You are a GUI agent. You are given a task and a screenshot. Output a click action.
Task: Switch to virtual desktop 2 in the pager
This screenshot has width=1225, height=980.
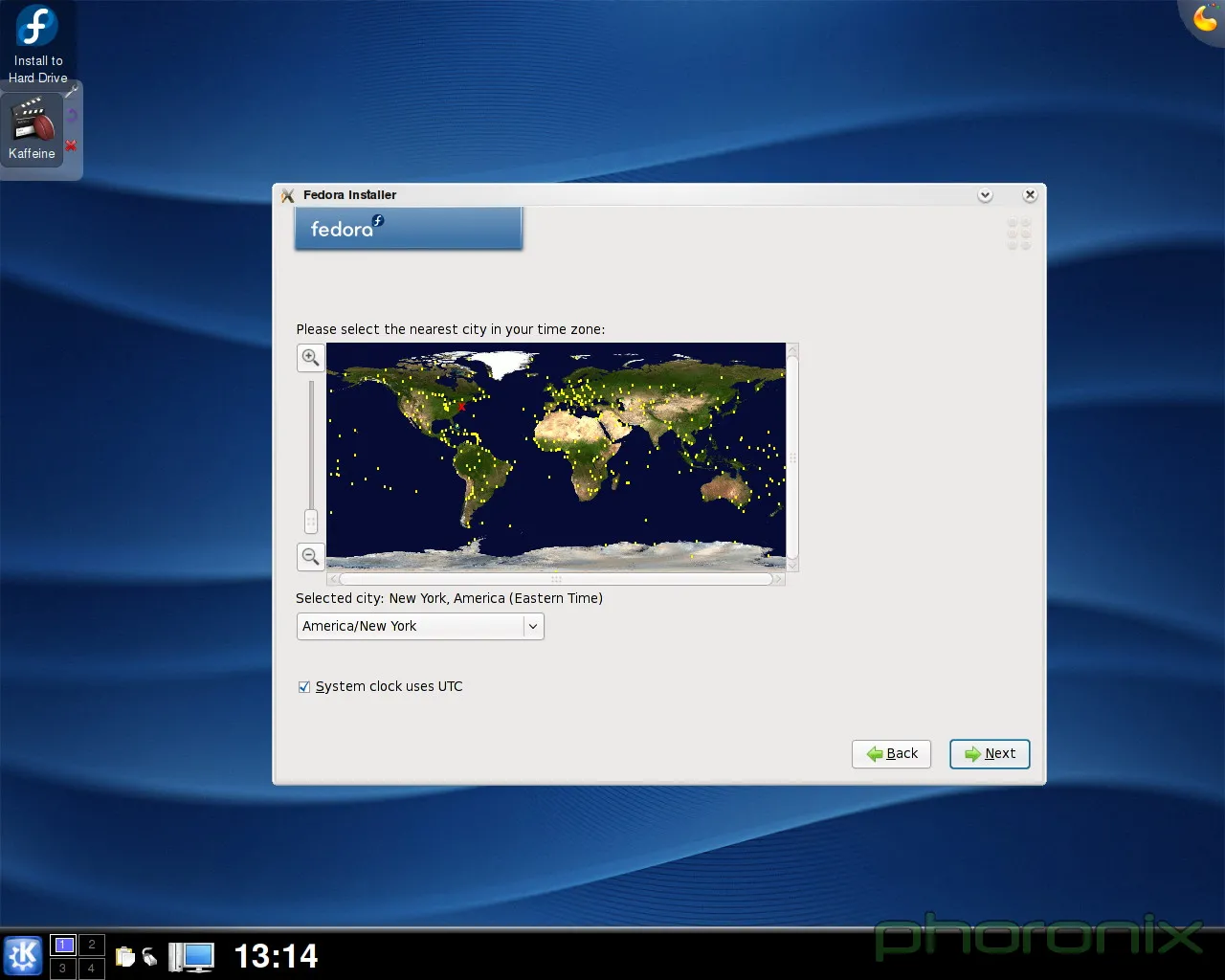[x=91, y=945]
